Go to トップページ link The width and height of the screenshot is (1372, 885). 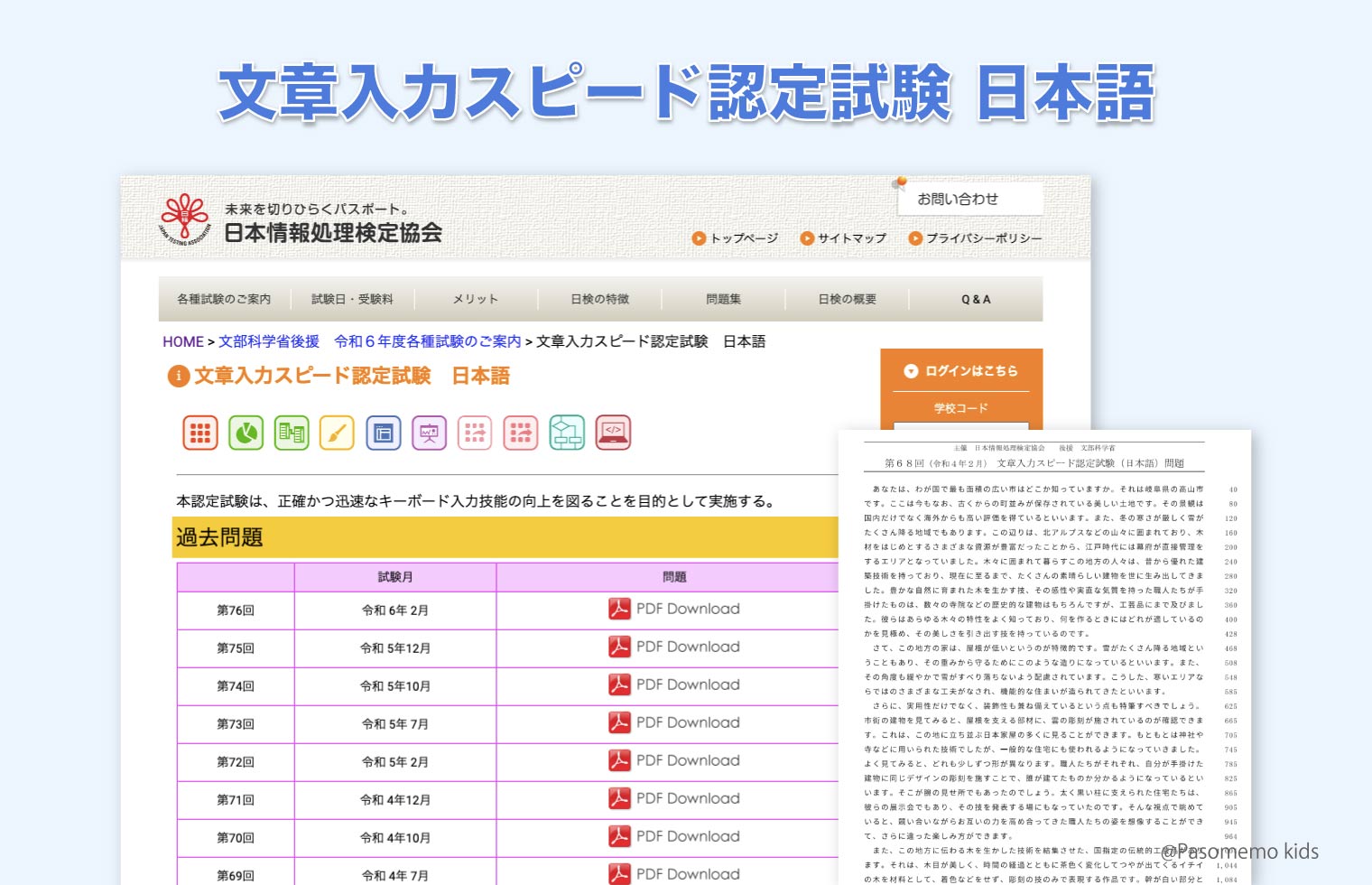point(735,238)
